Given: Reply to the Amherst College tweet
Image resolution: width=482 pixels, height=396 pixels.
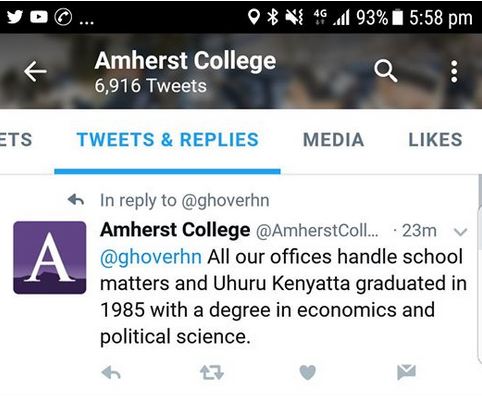Looking at the screenshot, I should tap(111, 372).
